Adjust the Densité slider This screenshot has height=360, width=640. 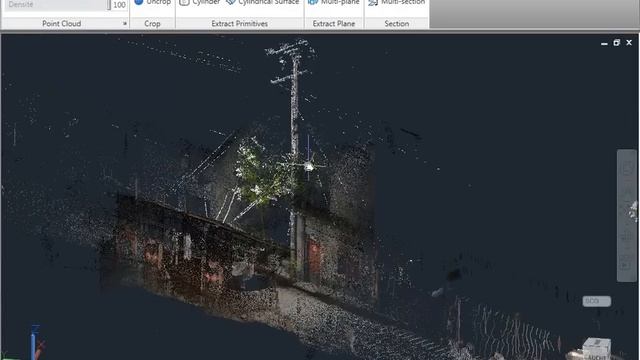point(58,5)
